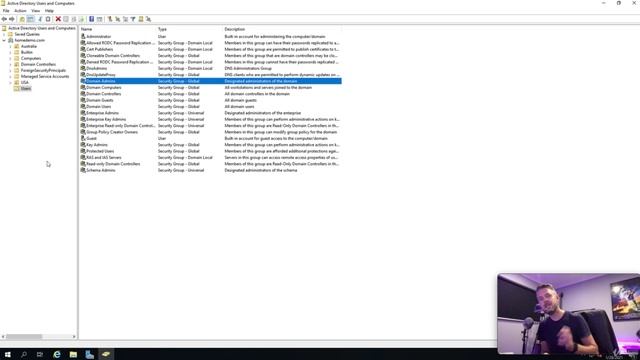Click the Guest user icon in the list
Screen dimensions: 640x360
pyautogui.click(x=83, y=138)
